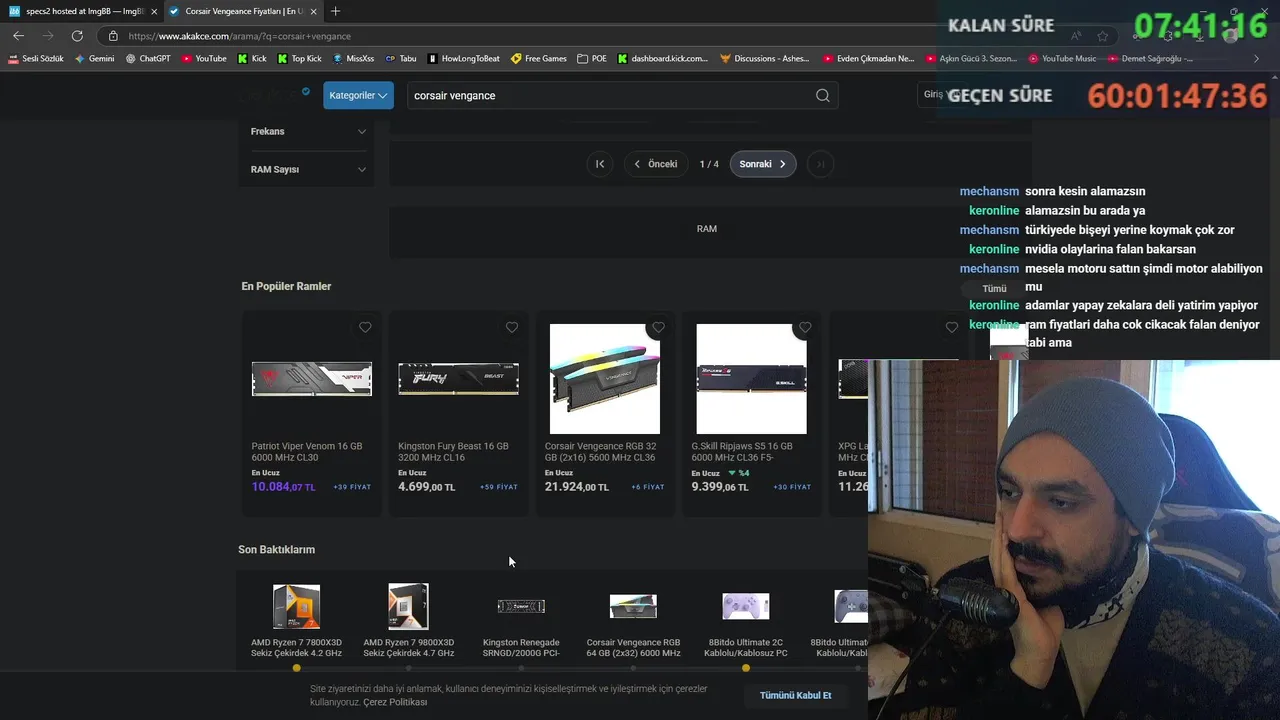Open the Patriot Viper Venom product image
The width and height of the screenshot is (1280, 720).
pyautogui.click(x=312, y=379)
